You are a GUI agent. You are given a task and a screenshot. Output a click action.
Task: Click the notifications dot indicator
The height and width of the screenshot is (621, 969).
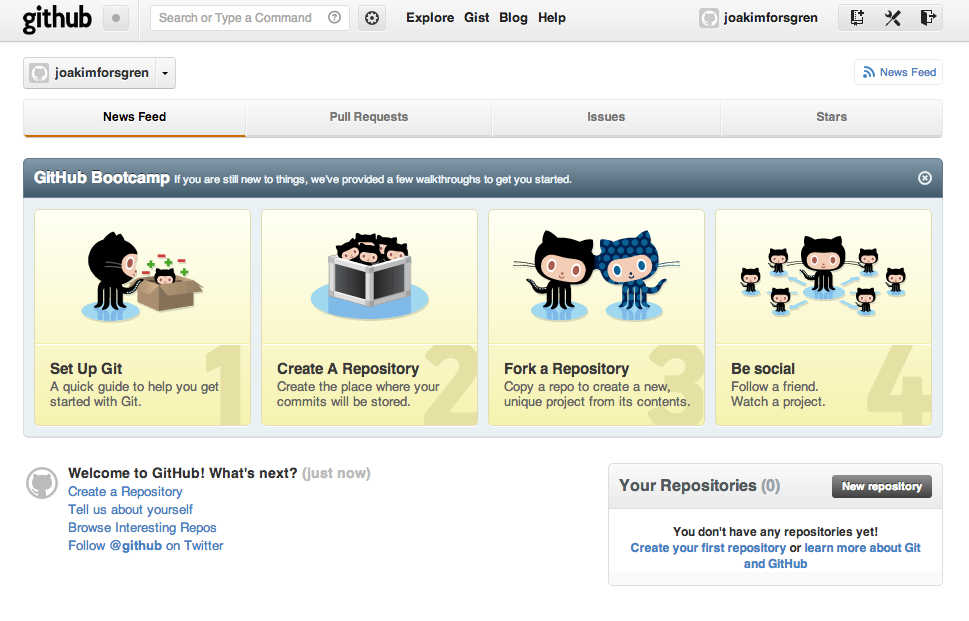116,18
